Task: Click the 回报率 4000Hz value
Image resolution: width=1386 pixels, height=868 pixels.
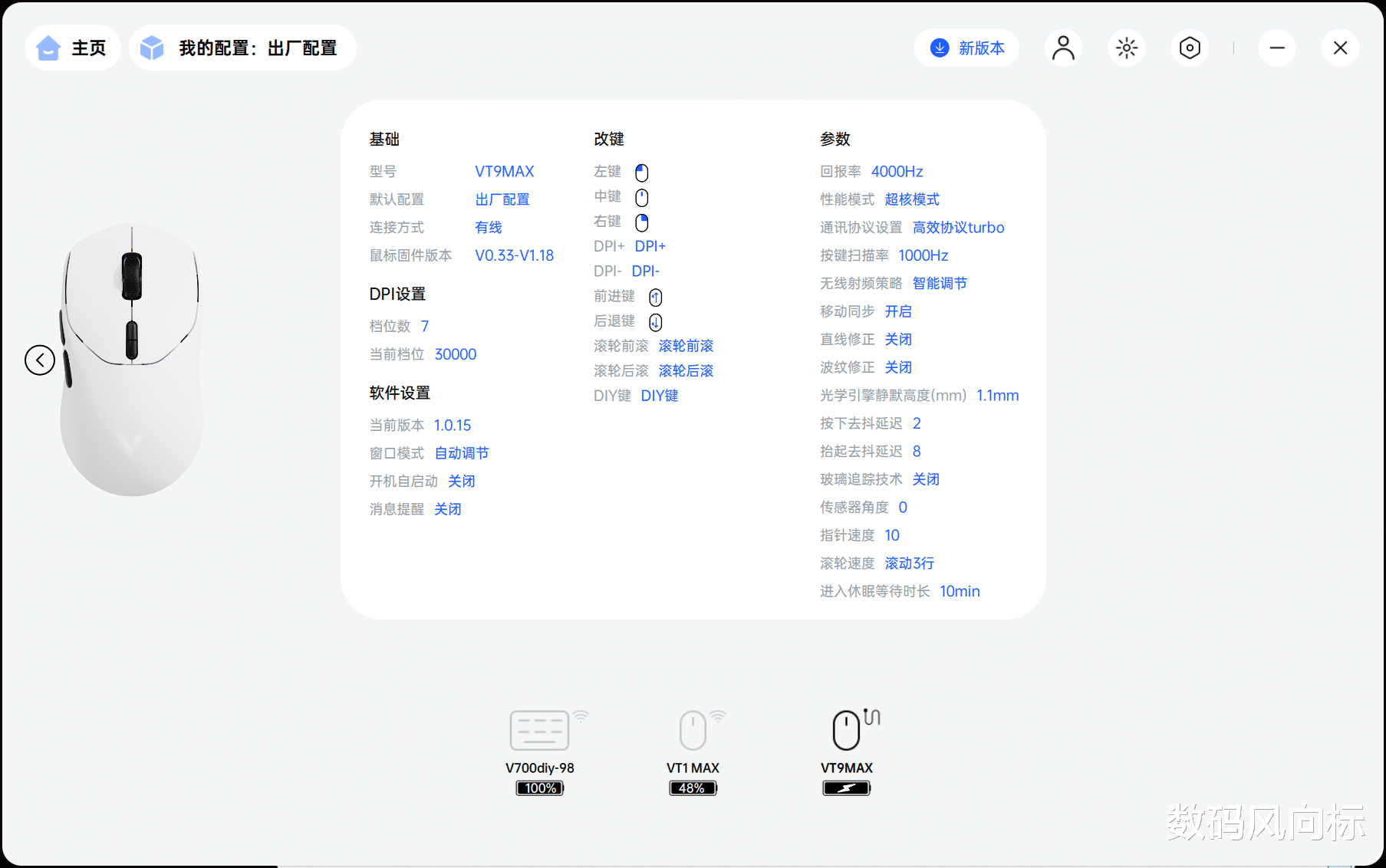Action: pyautogui.click(x=897, y=172)
